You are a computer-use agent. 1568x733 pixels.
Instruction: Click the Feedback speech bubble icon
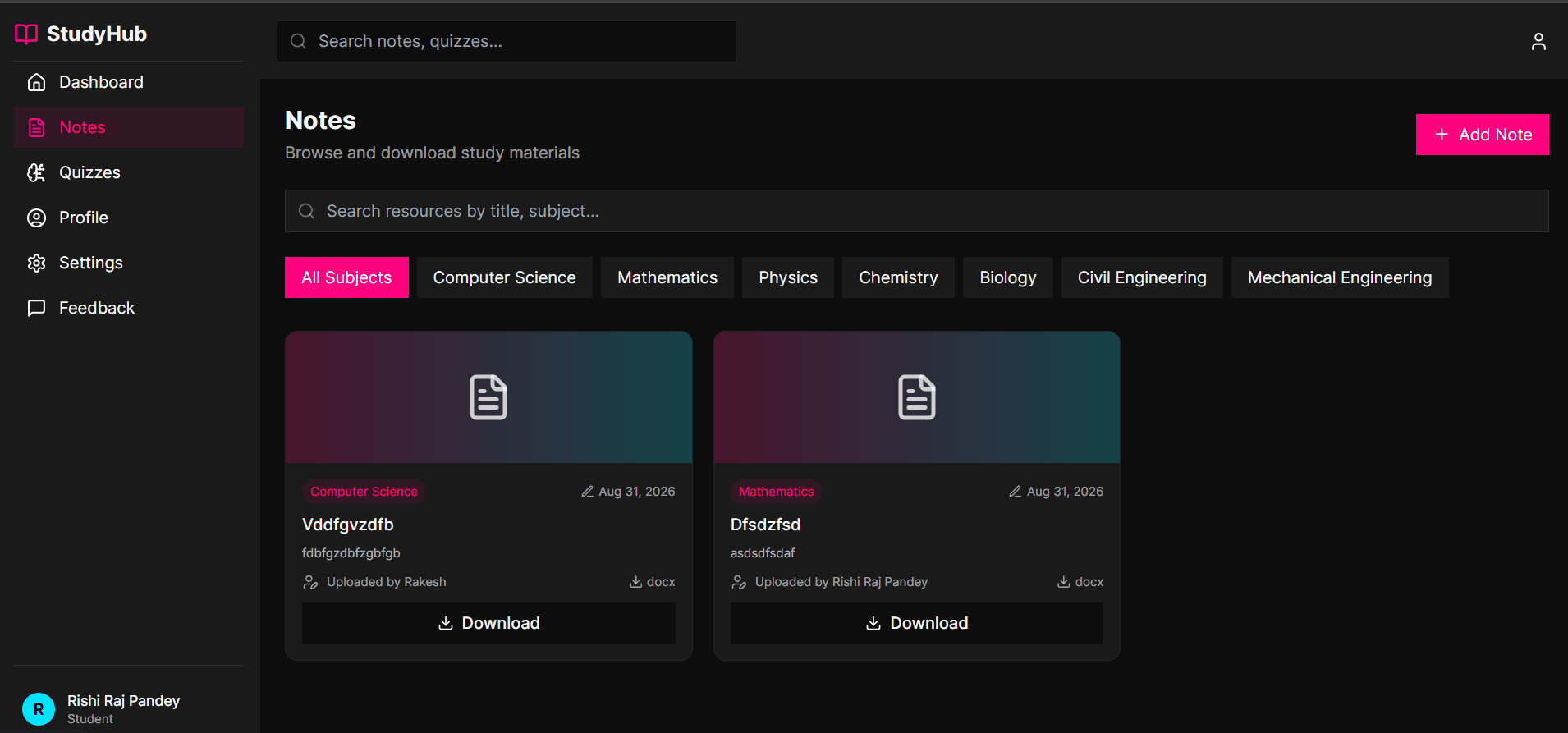(x=36, y=308)
